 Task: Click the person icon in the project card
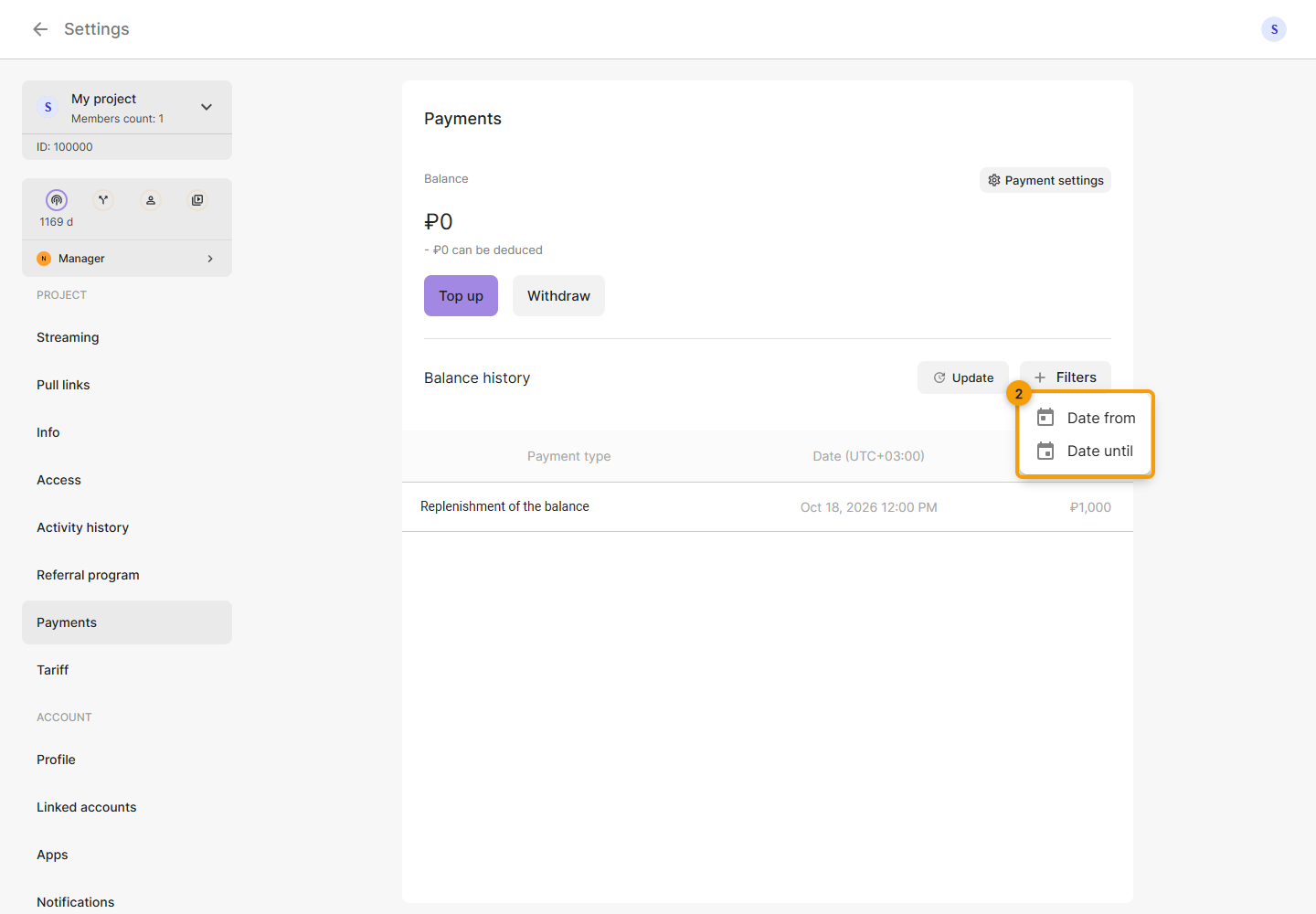pos(151,200)
